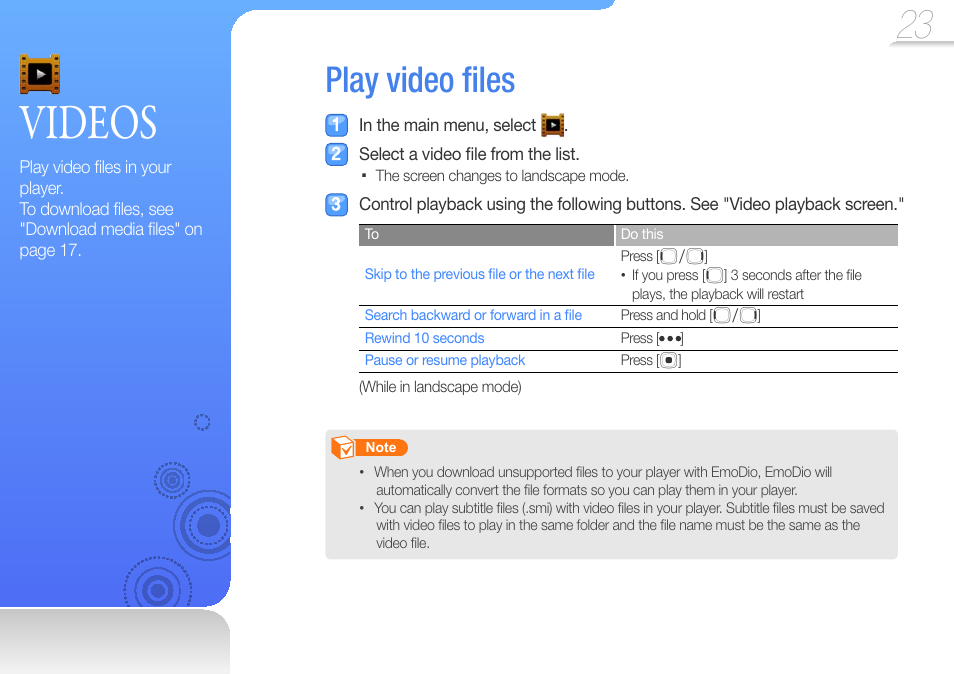954x674 pixels.
Task: Click the 'To' column header
Action: point(486,235)
